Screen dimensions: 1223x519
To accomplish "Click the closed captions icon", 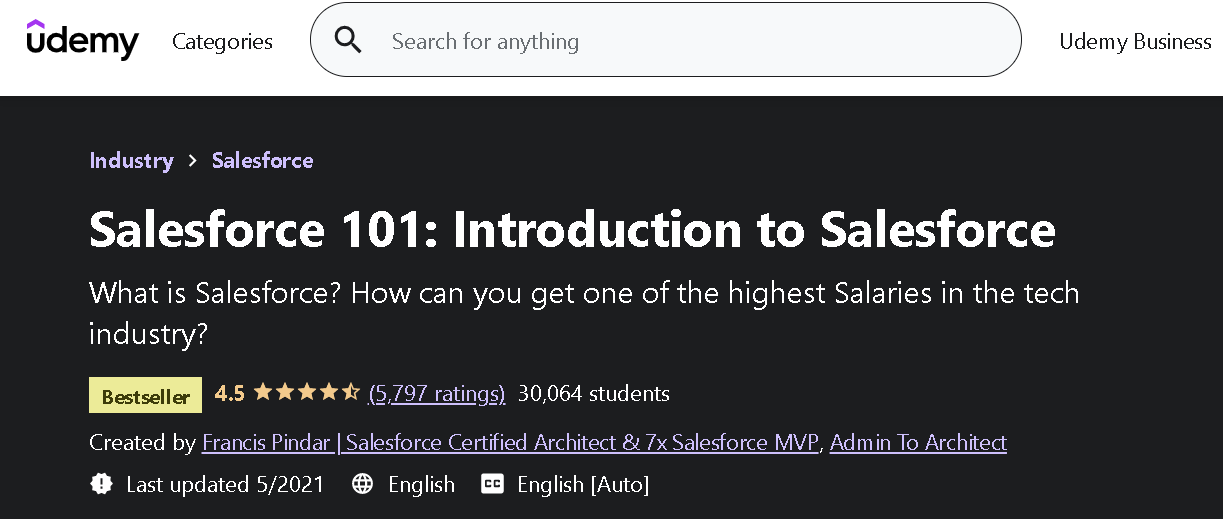I will click(492, 485).
